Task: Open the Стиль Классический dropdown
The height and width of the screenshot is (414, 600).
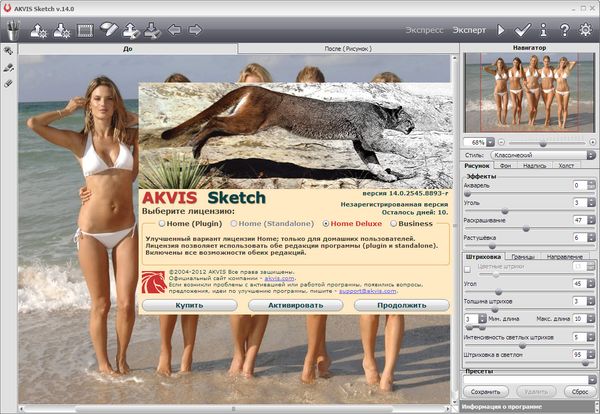Action: coord(543,155)
